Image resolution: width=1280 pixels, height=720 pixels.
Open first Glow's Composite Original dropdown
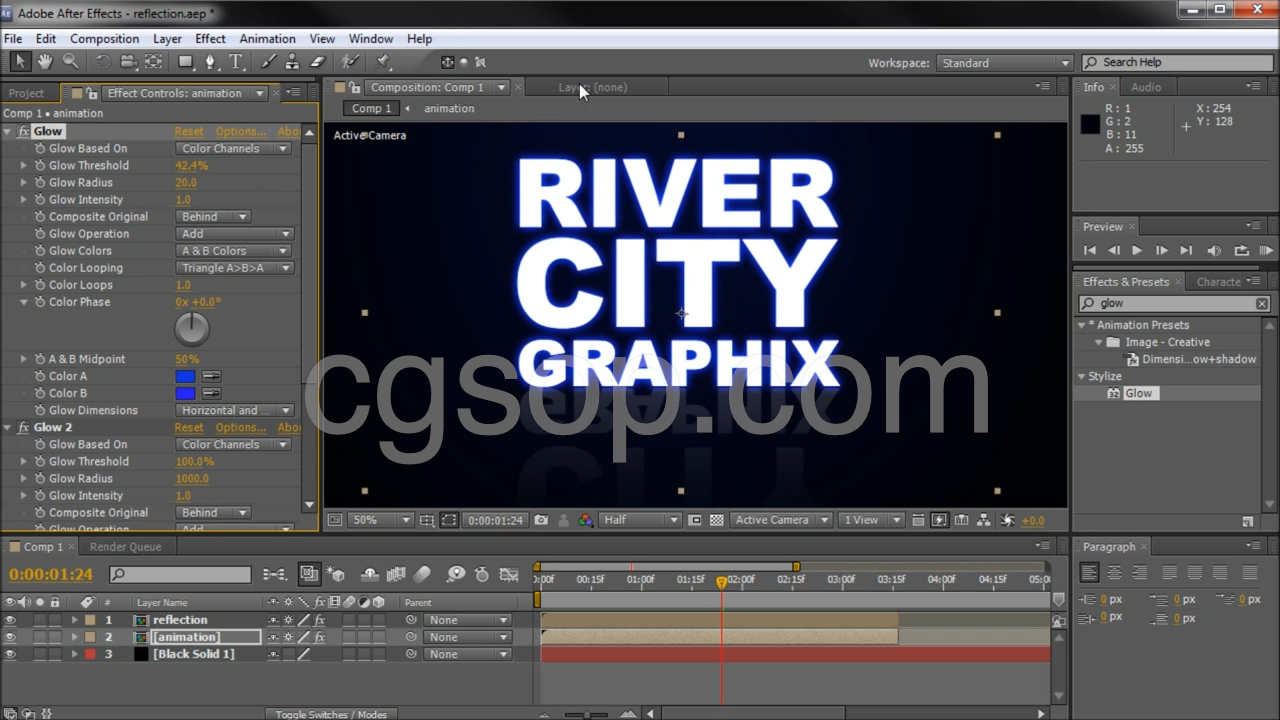[x=213, y=217]
